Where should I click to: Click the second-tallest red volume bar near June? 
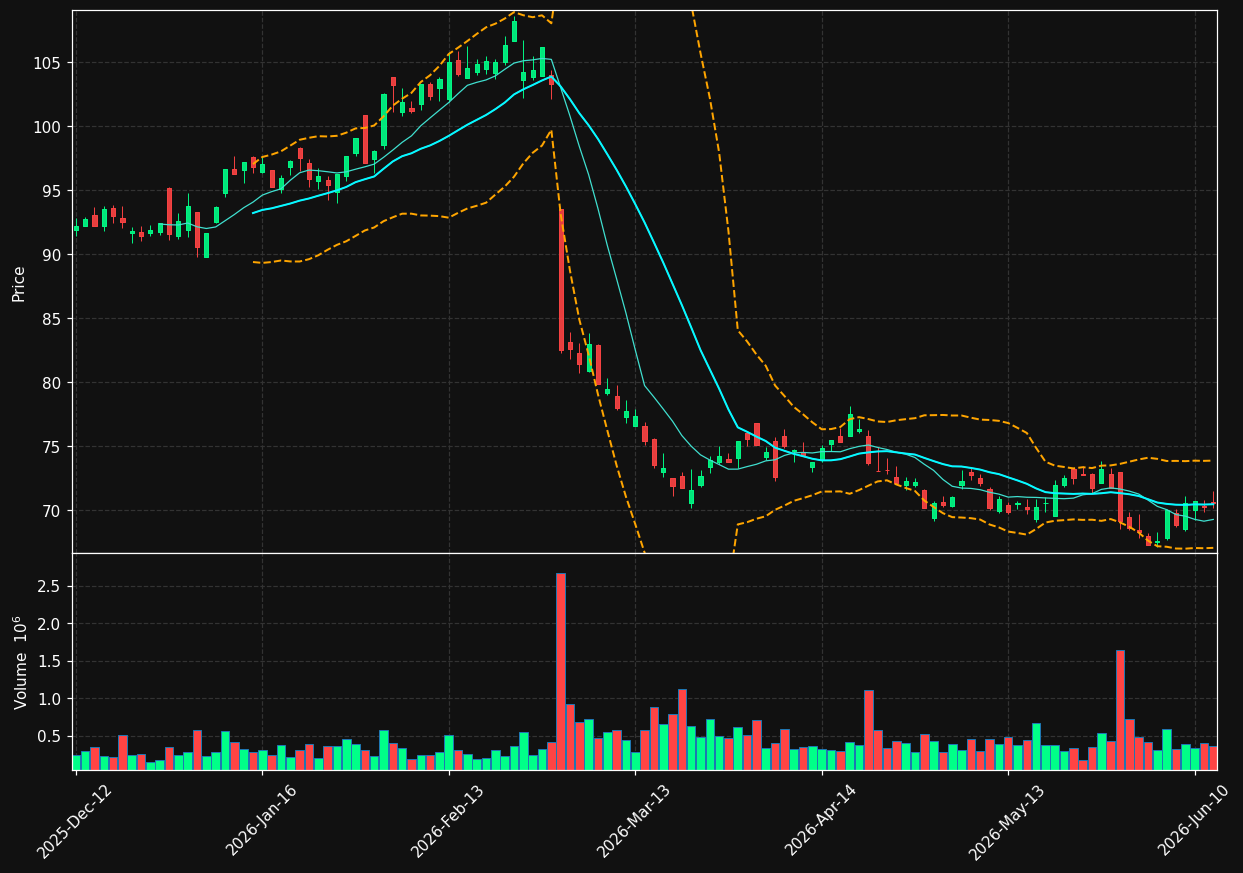point(1120,710)
